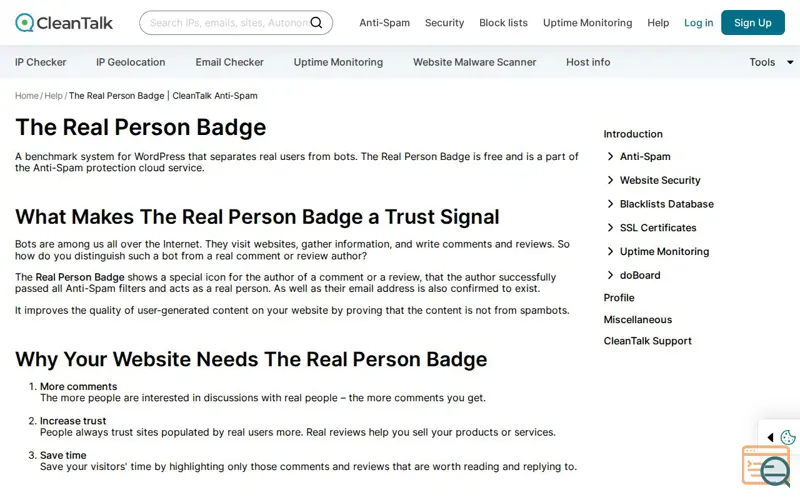Expand the doBoard sidebar section
Viewport: 800px width, 500px height.
(x=634, y=276)
